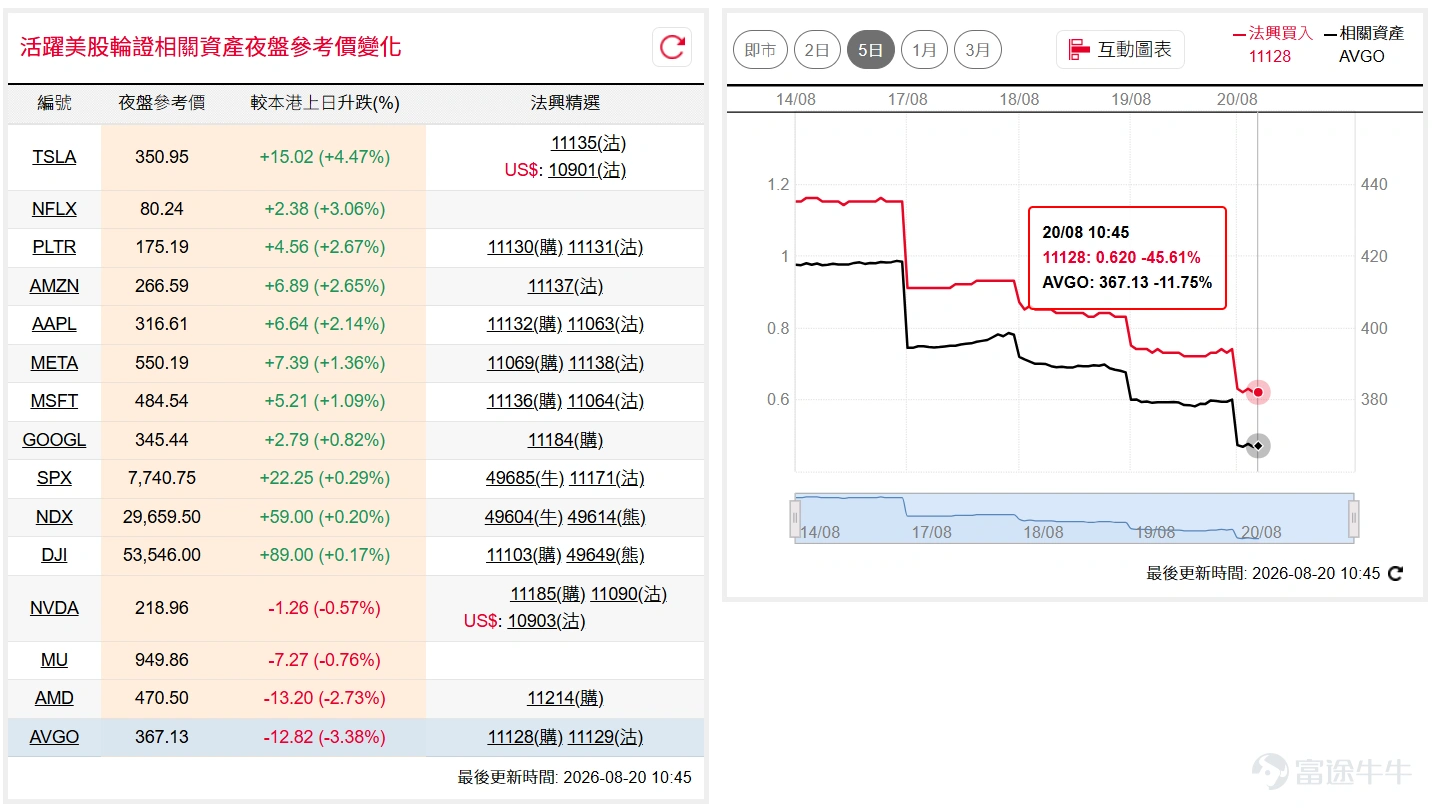The image size is (1432, 808).
Task: Open META put warrant 11138(沽)
Action: pyautogui.click(x=605, y=363)
